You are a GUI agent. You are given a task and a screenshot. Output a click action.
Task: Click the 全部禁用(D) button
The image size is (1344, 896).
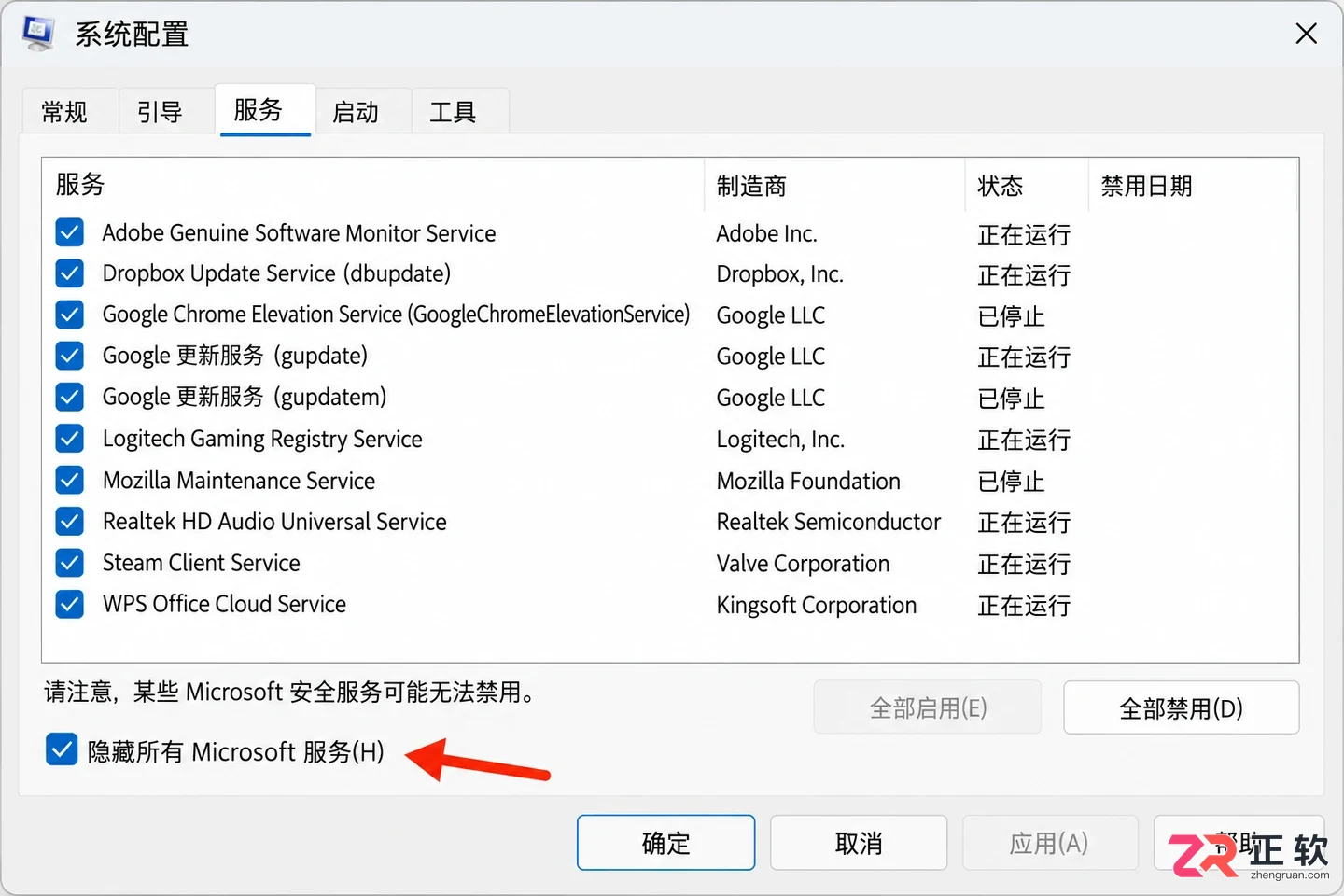point(1181,707)
